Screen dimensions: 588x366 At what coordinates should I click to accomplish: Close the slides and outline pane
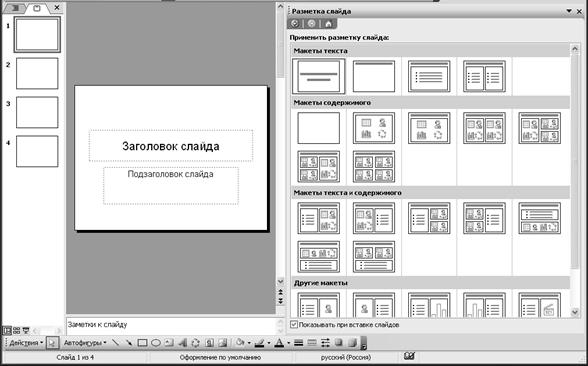tap(57, 8)
